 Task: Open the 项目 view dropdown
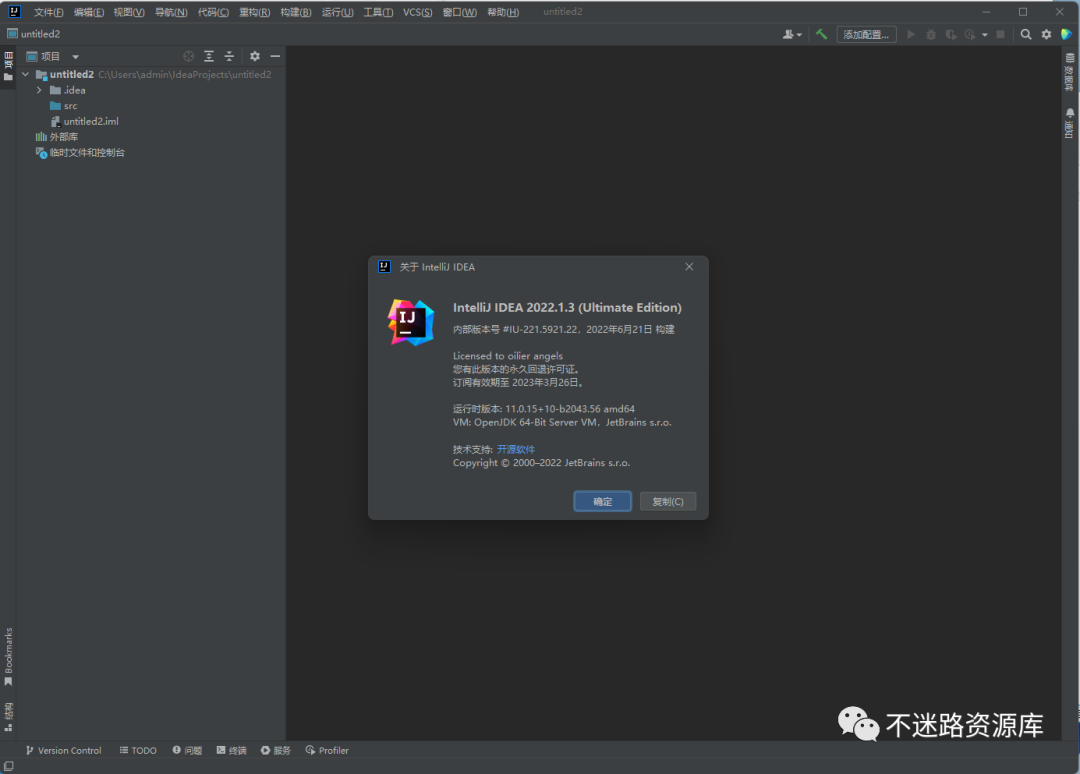click(75, 57)
